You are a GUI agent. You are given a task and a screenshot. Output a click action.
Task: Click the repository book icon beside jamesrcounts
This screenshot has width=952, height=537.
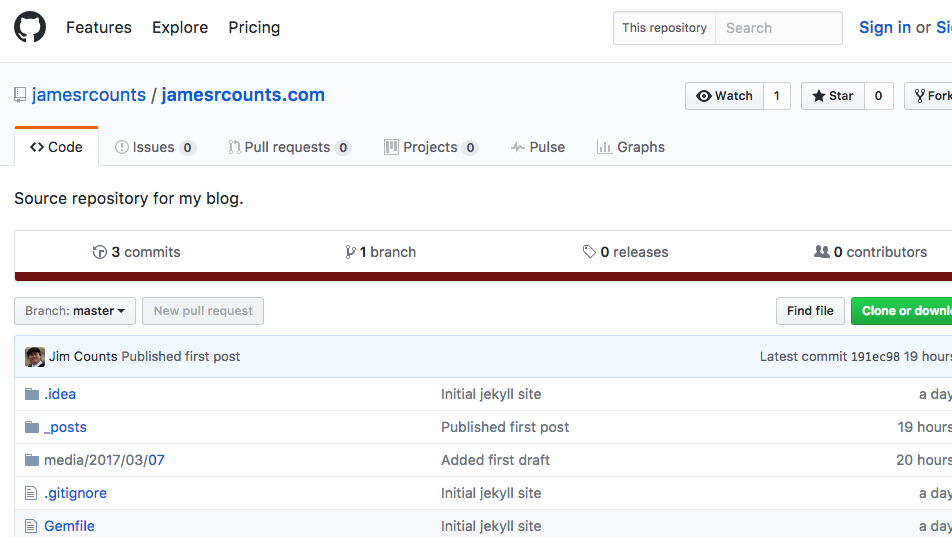(20, 95)
